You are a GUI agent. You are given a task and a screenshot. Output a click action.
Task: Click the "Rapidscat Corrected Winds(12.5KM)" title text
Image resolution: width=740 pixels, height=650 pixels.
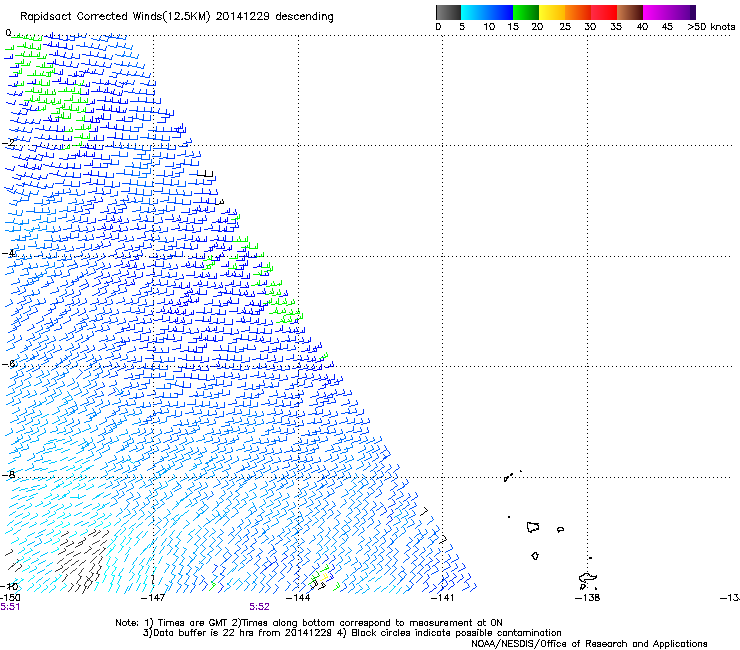coord(115,17)
